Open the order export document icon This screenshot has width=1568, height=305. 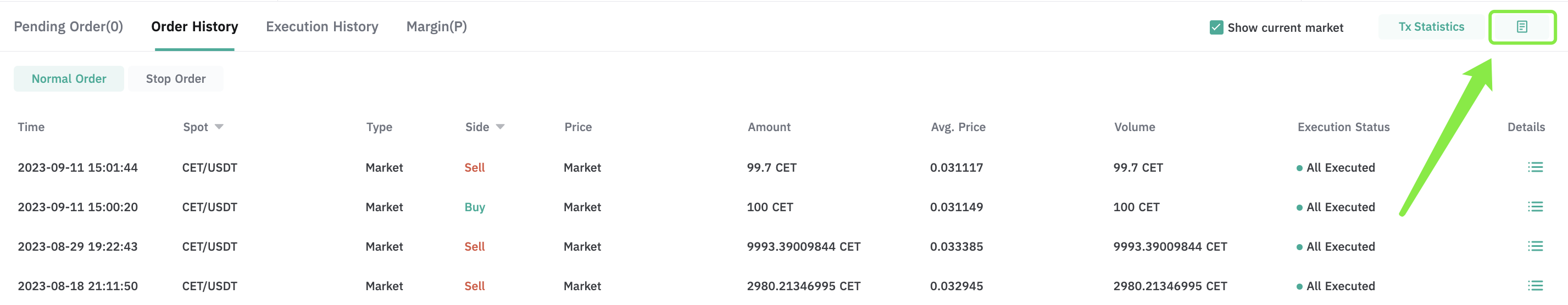(x=1522, y=27)
